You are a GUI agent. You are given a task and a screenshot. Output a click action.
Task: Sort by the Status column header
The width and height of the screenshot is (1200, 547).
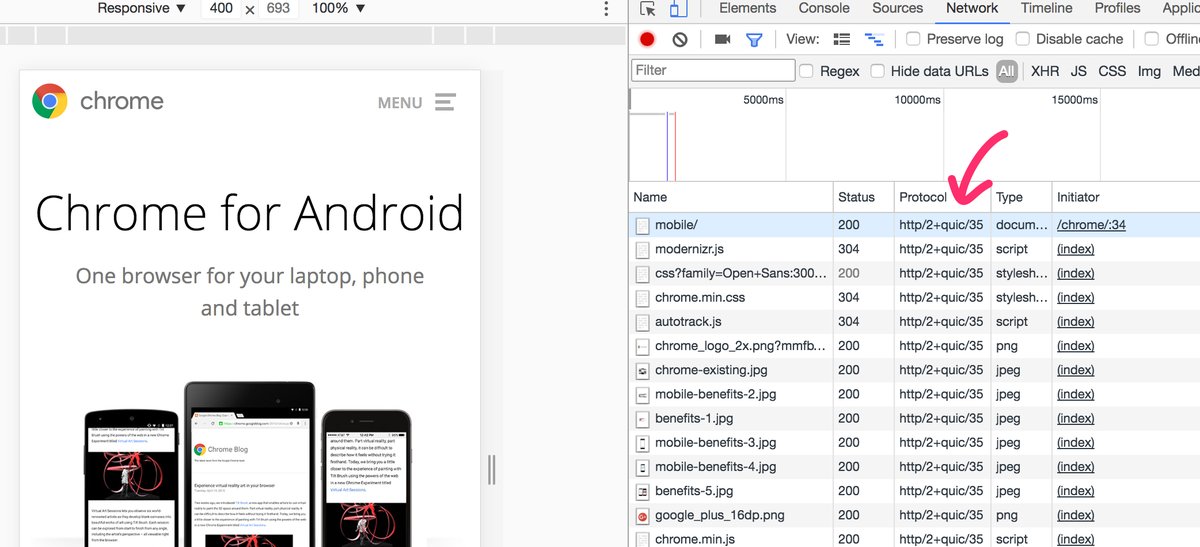tap(864, 197)
